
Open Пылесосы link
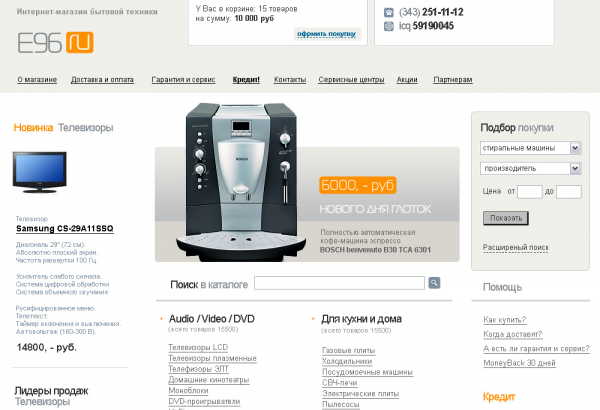click(341, 404)
